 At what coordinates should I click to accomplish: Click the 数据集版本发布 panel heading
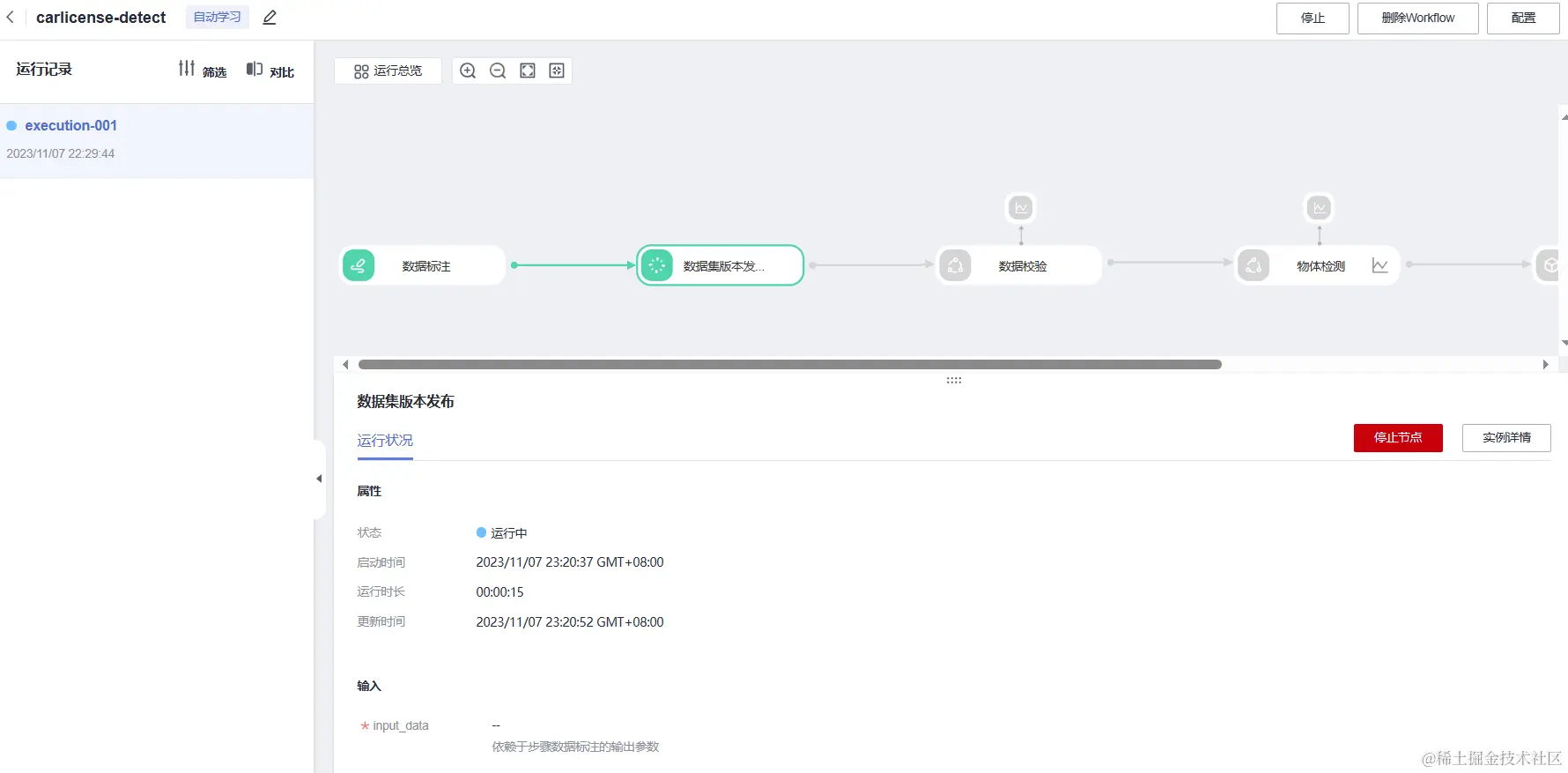click(405, 401)
